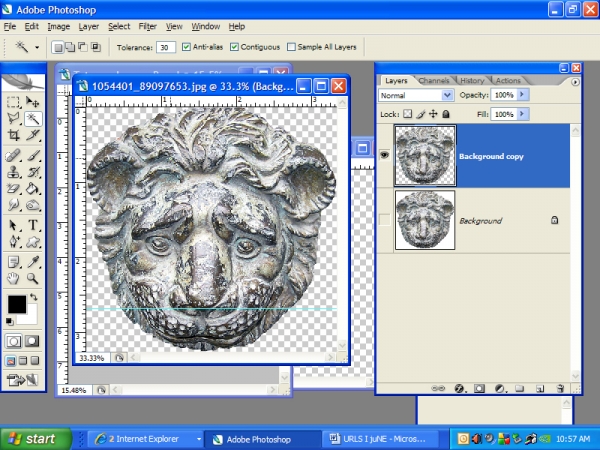This screenshot has width=600, height=450.
Task: Select the History Brush tool
Action: point(33,172)
